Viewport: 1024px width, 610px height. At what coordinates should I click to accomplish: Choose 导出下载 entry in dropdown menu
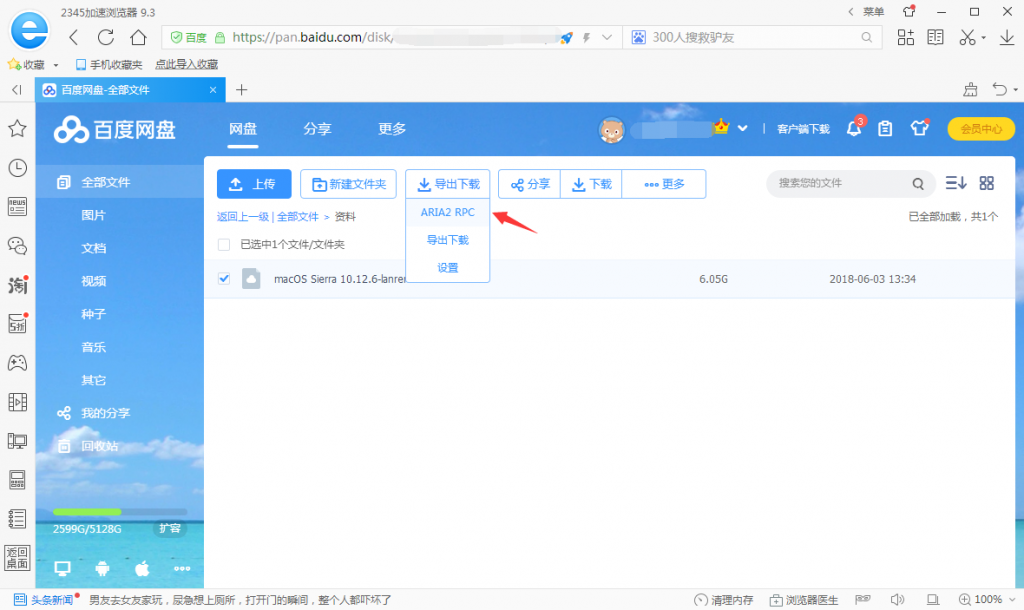pos(447,240)
